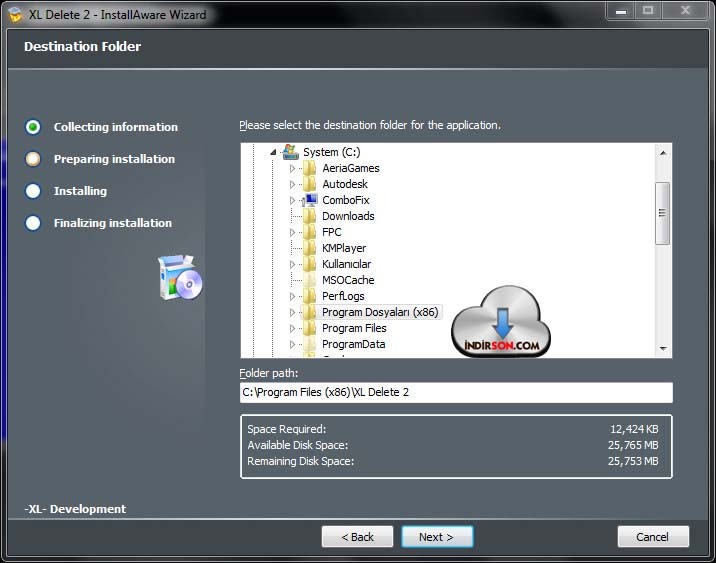Select the Program Files folder

pos(354,328)
